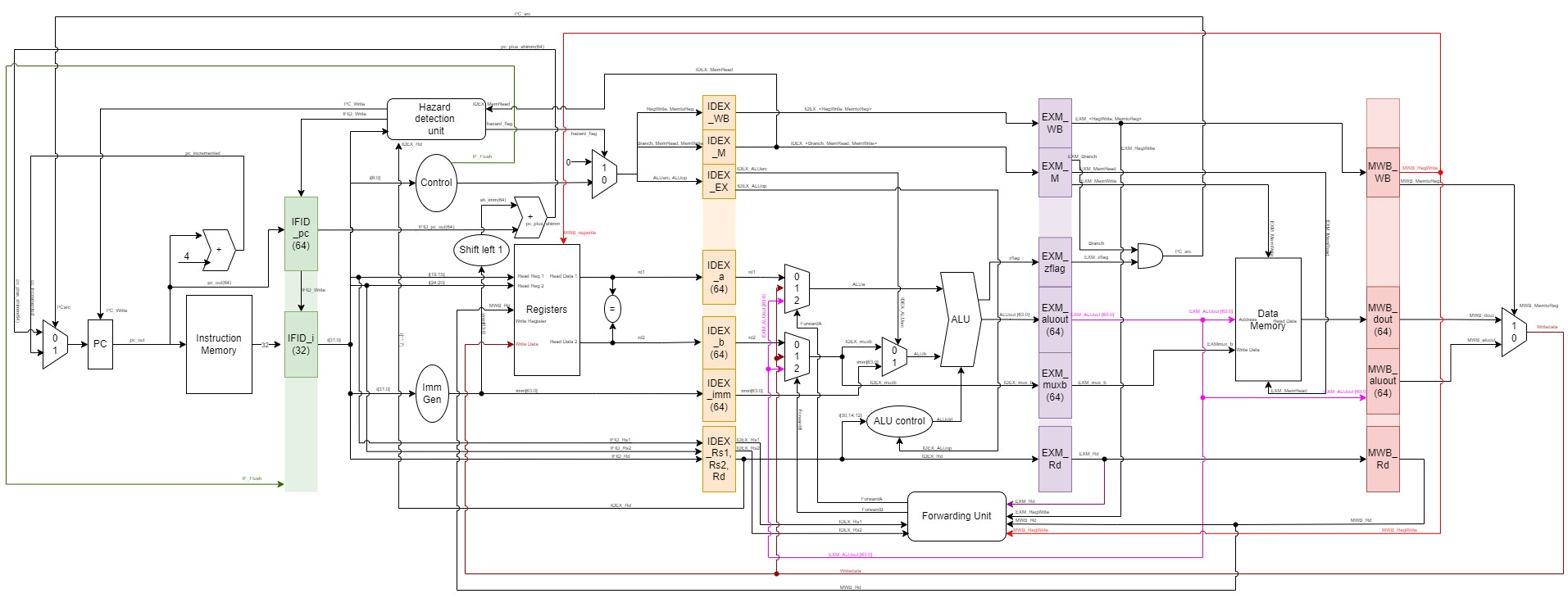Viewport: 1568px width, 598px height.
Task: Click the Imm Gen oval
Action: point(432,393)
